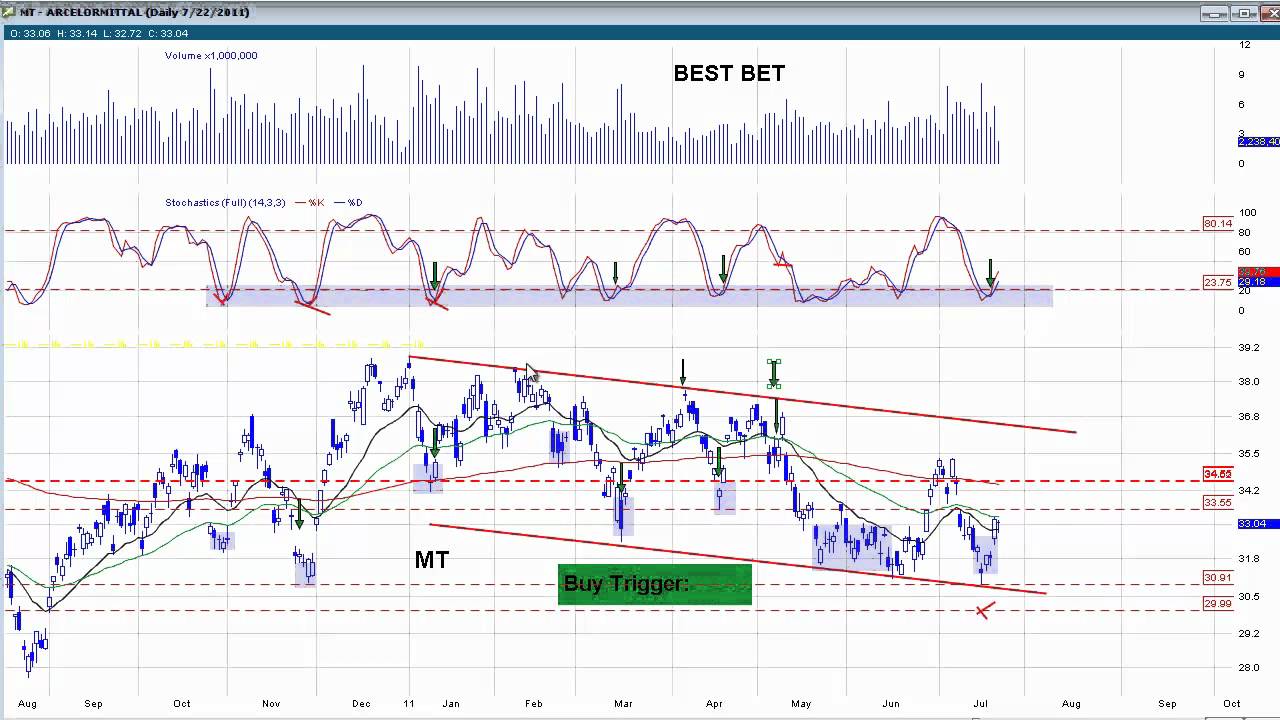Viewport: 1280px width, 720px height.
Task: Click the 'Apr' label on the date axis
Action: coord(714,704)
